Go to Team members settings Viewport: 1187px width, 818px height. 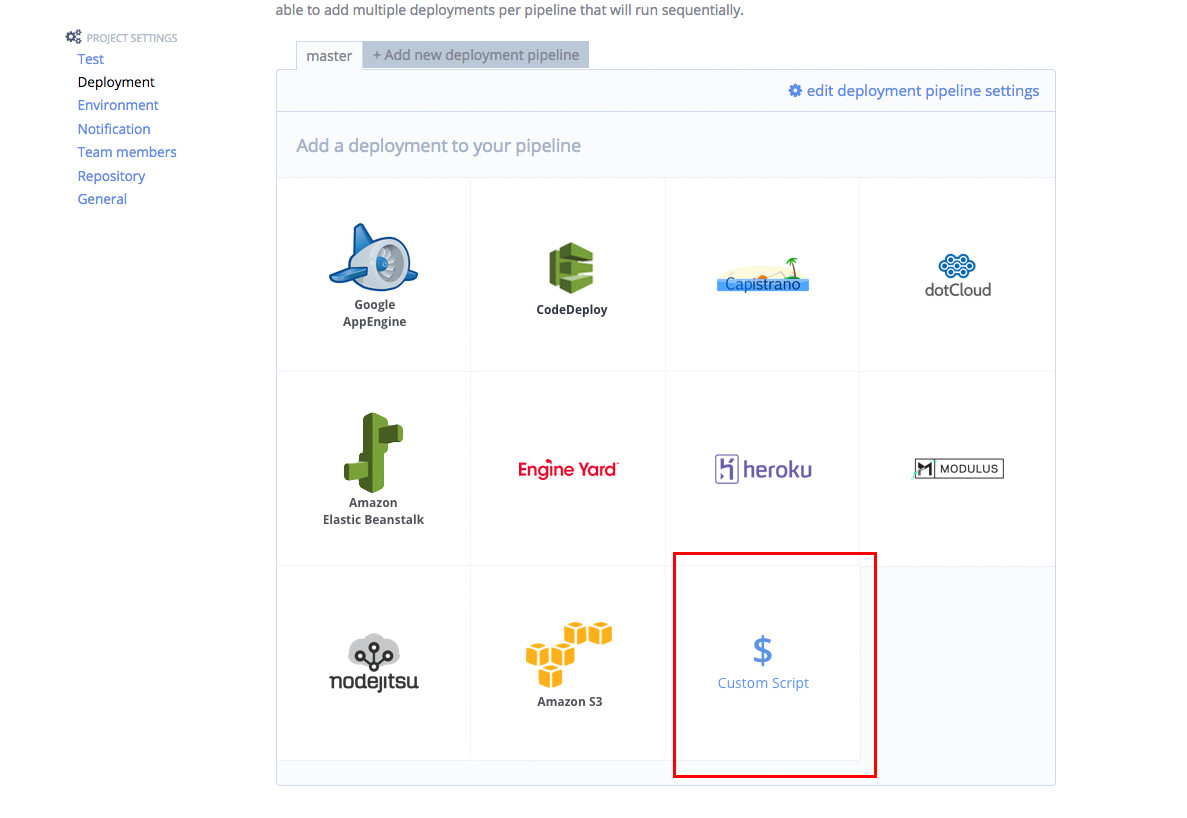point(126,151)
